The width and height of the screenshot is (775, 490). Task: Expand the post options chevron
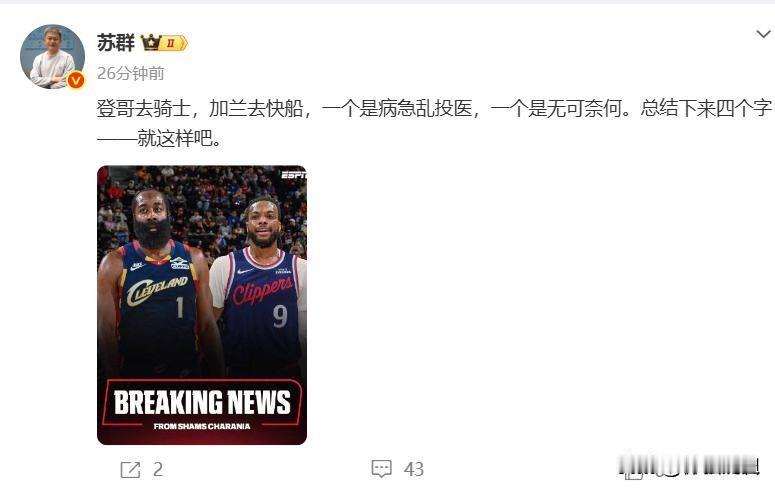click(763, 34)
